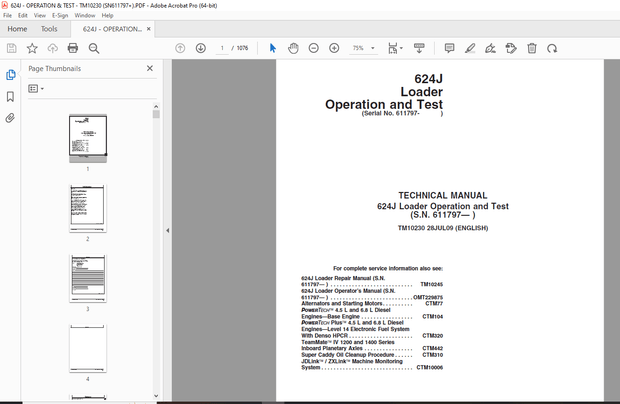
Task: Rotate the page clockwise
Action: 552,48
